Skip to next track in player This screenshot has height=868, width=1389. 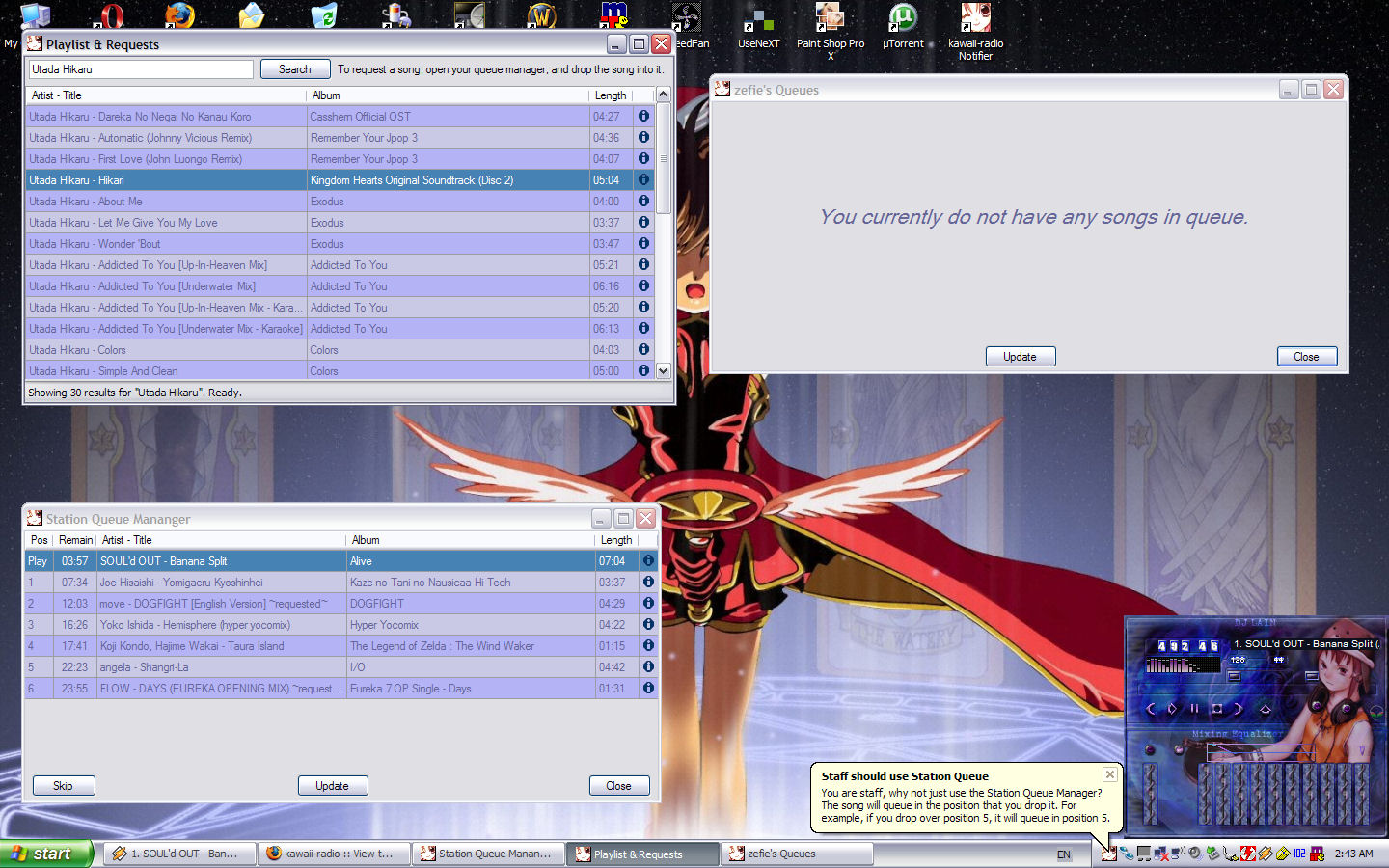coord(1239,708)
